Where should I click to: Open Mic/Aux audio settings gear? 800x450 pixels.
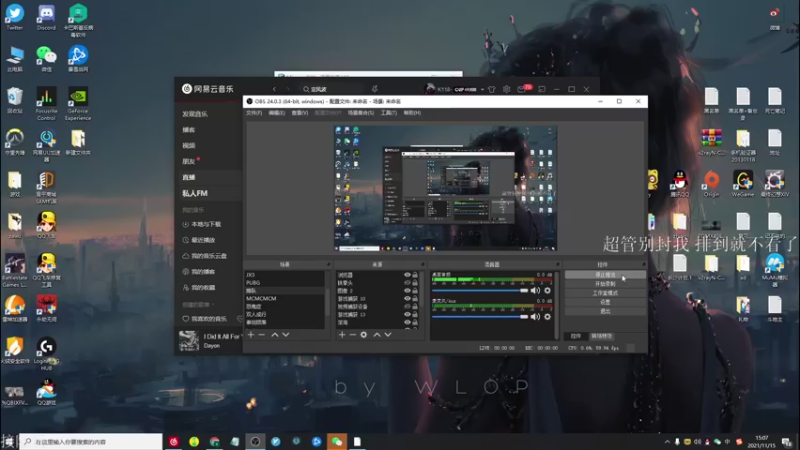547,317
